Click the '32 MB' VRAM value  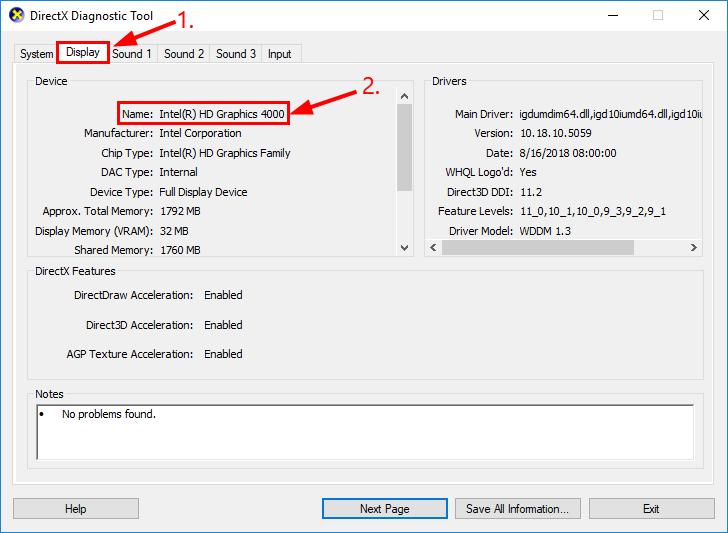coord(174,231)
